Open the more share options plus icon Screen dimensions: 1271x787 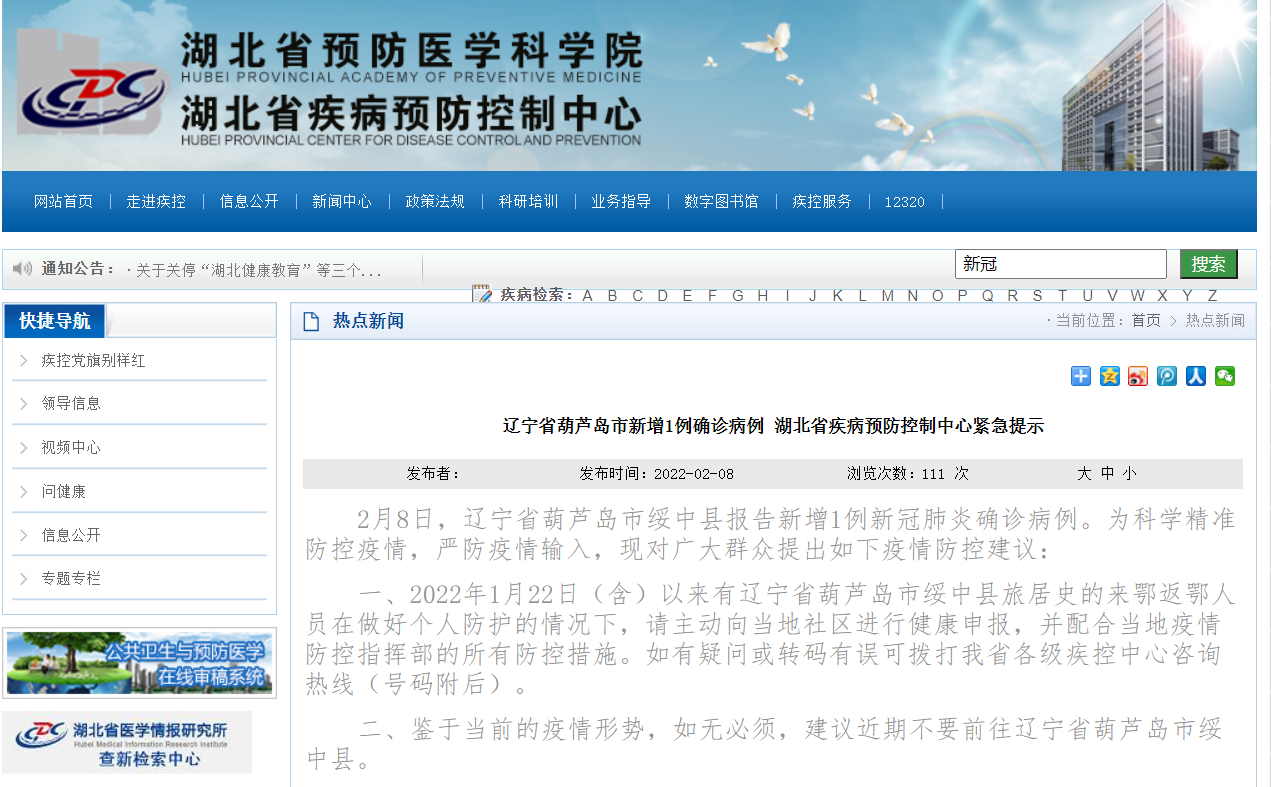coord(1081,376)
